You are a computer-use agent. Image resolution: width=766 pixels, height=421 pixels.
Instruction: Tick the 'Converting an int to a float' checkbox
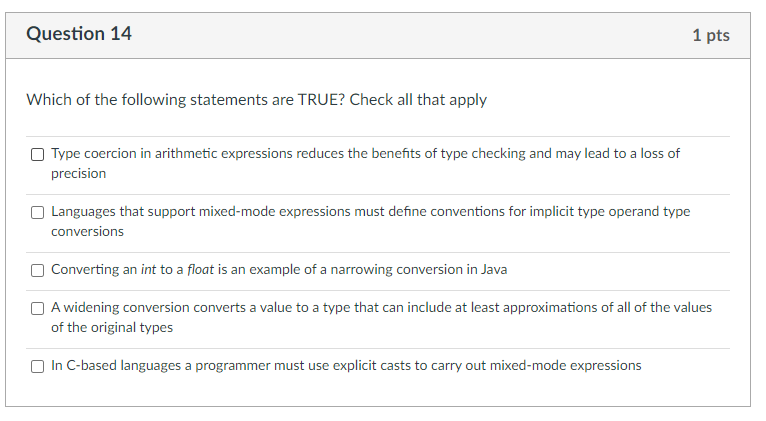(37, 270)
